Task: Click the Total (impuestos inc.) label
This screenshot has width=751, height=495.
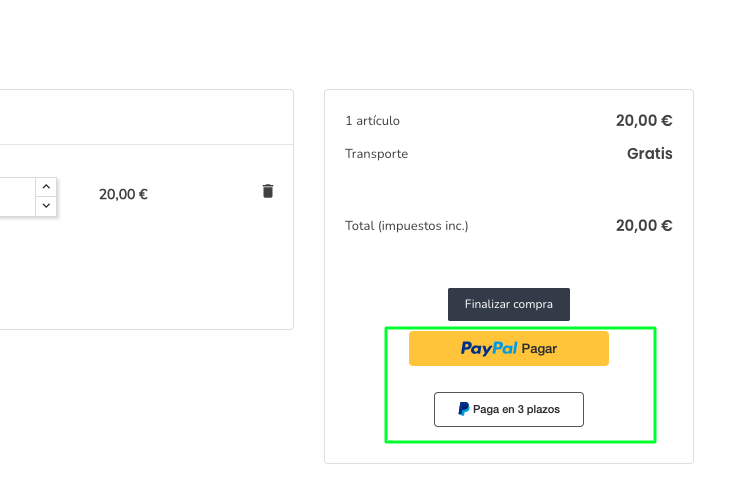Action: coord(407,225)
